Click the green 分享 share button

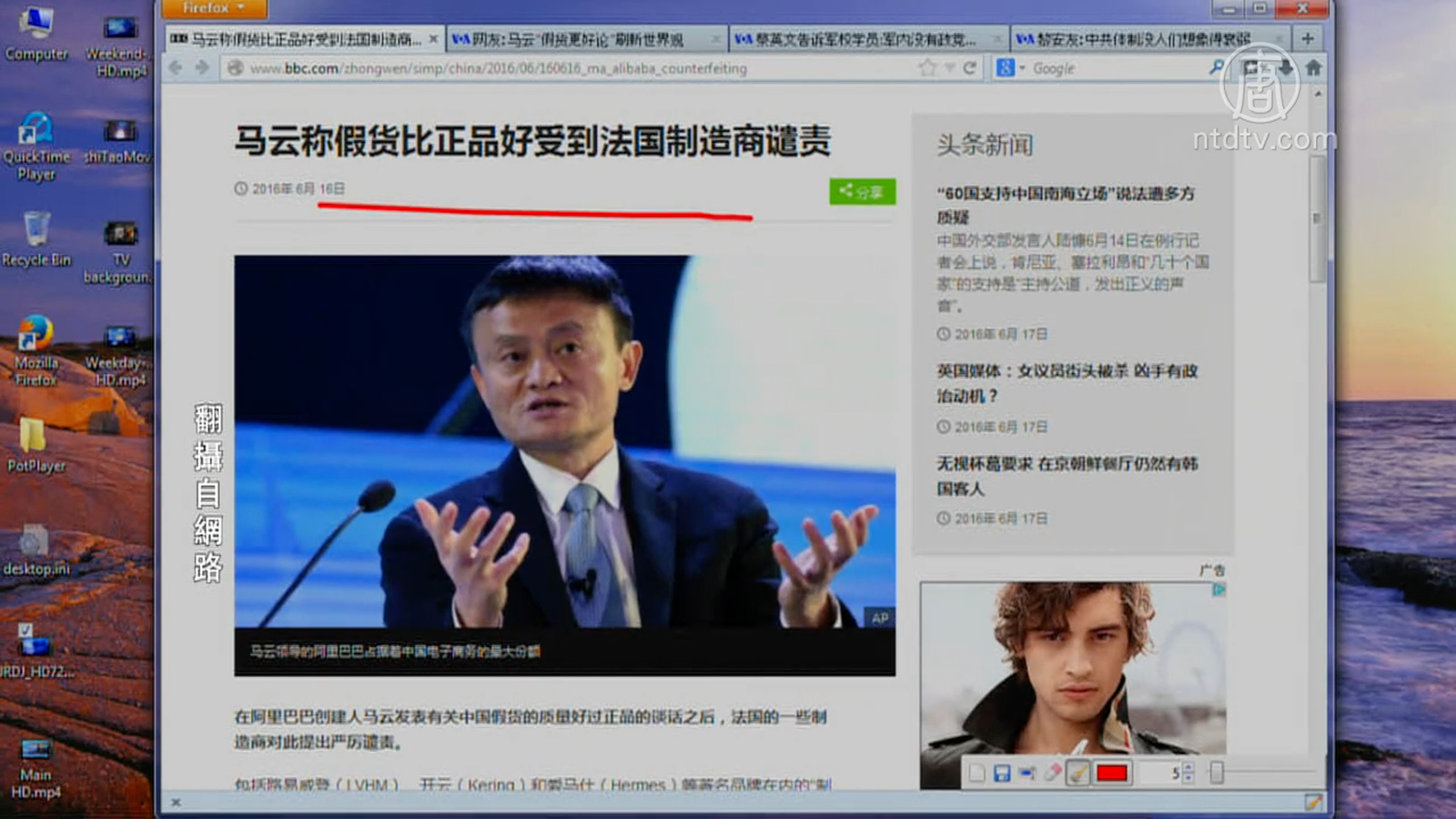[862, 191]
